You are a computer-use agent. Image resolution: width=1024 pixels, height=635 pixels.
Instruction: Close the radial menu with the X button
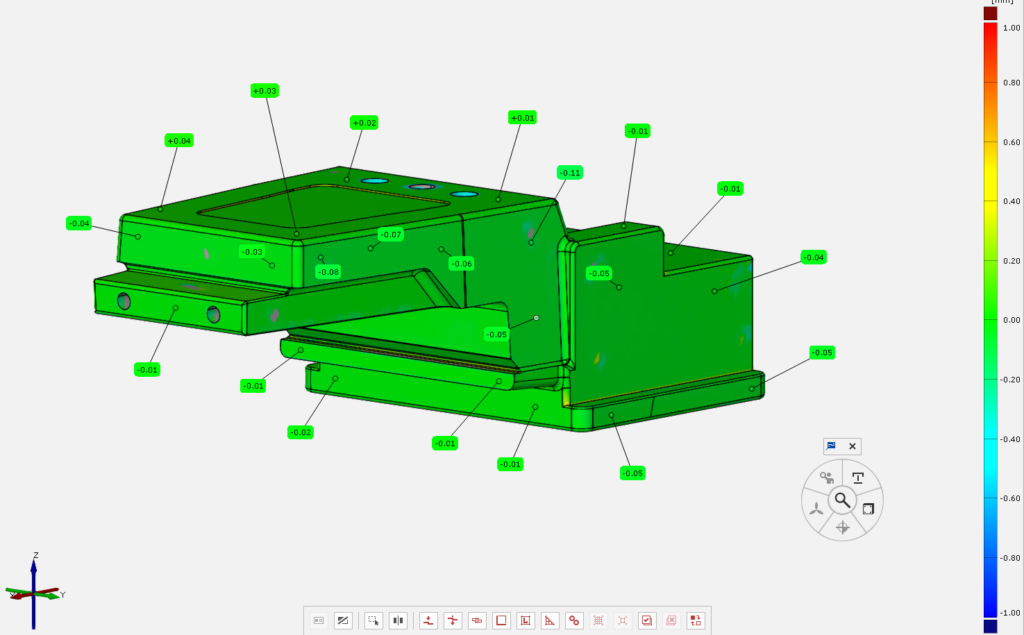coord(852,446)
